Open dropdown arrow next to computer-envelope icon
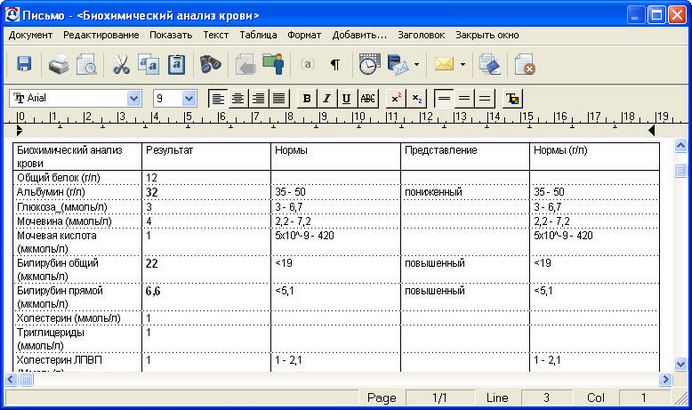Screen dimensions: 692x410 click(x=417, y=65)
